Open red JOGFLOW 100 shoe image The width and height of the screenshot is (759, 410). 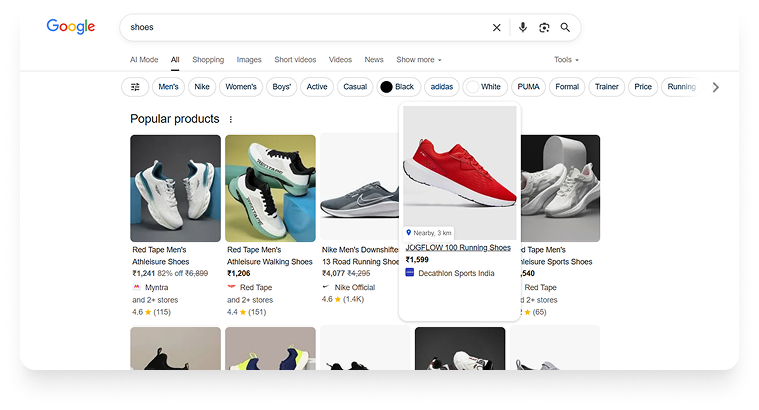coord(459,172)
